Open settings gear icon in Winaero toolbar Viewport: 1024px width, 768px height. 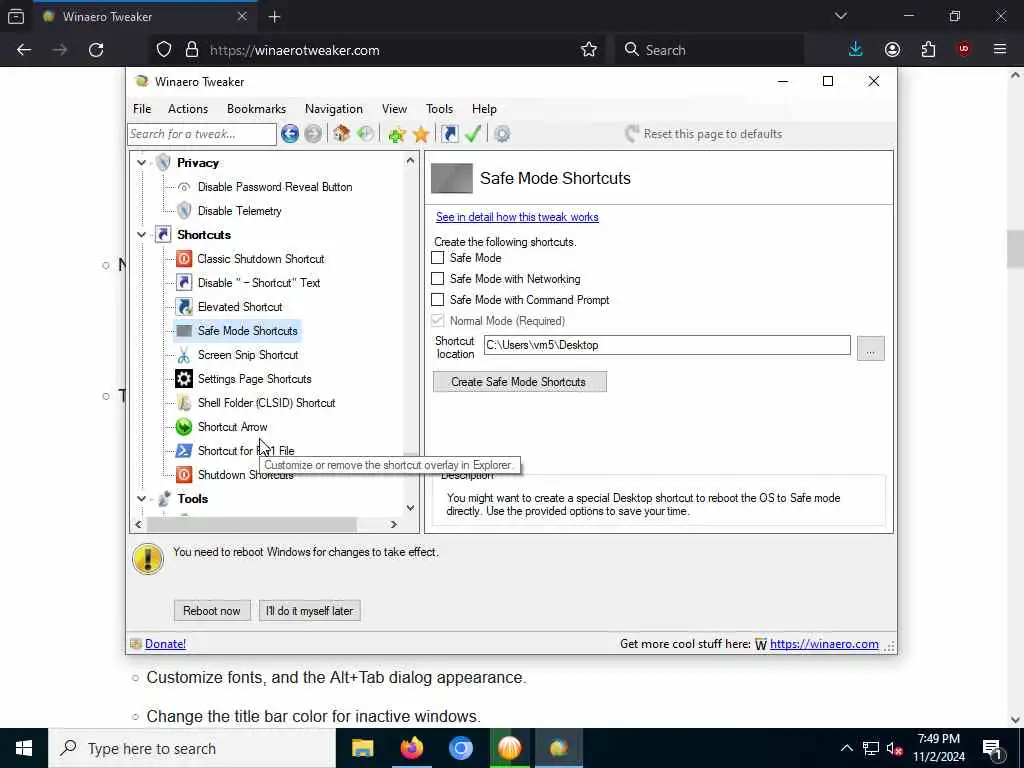pos(502,135)
